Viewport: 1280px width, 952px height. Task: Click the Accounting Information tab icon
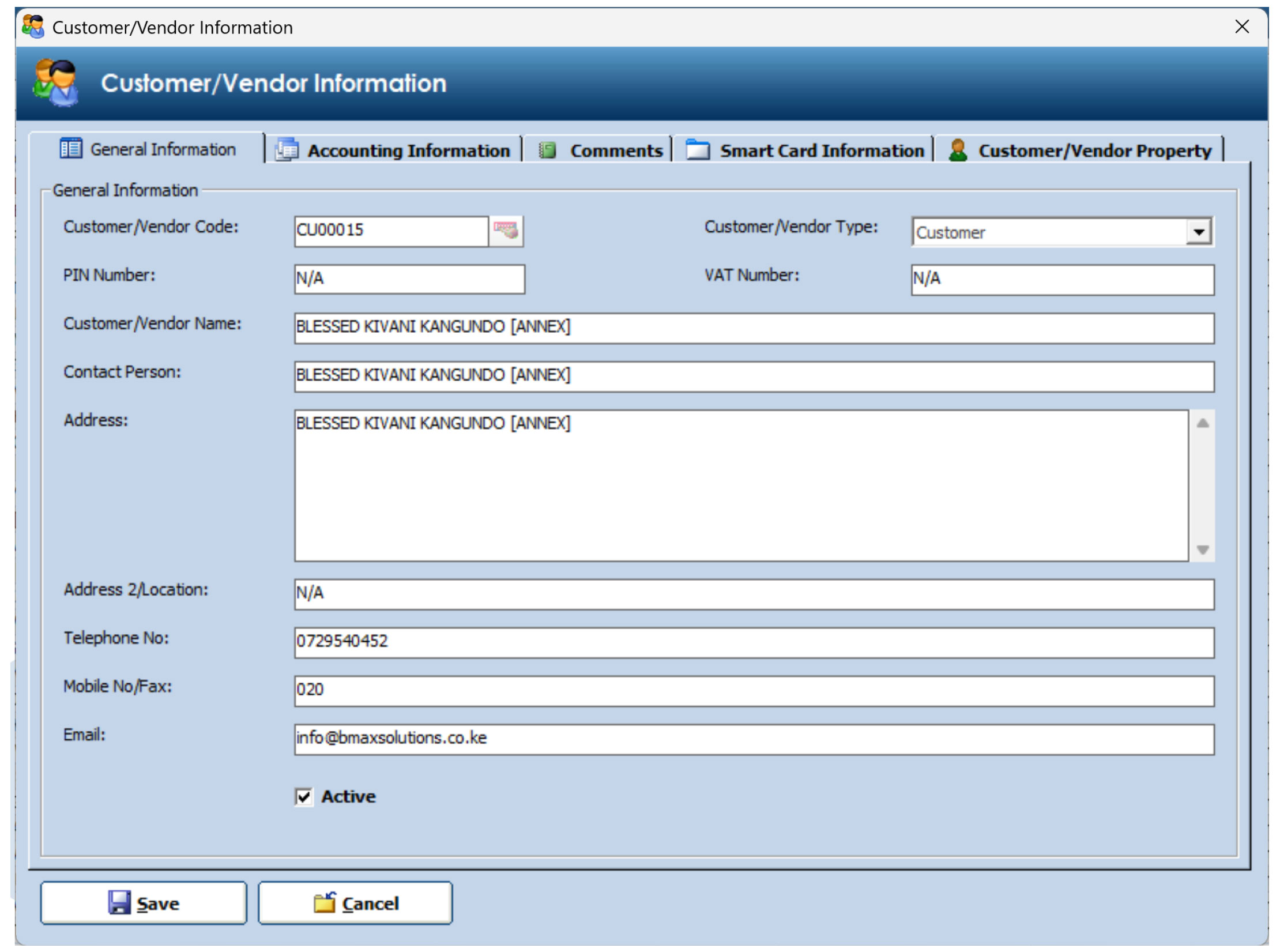tap(287, 150)
